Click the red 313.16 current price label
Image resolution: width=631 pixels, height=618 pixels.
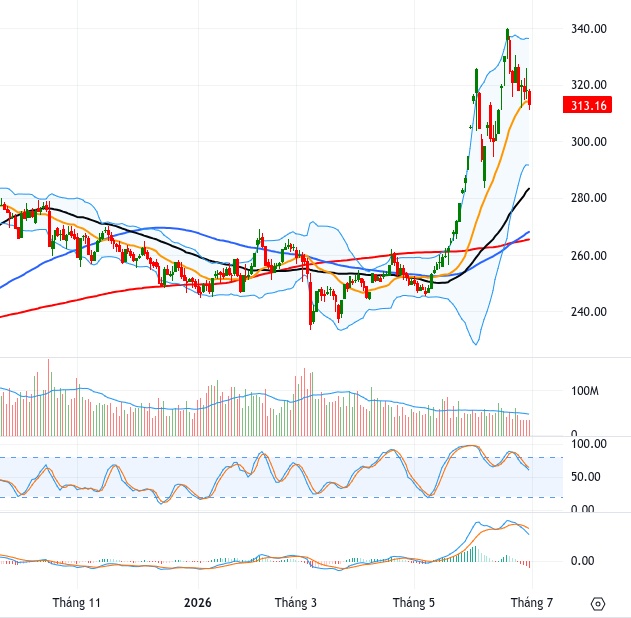pos(587,105)
